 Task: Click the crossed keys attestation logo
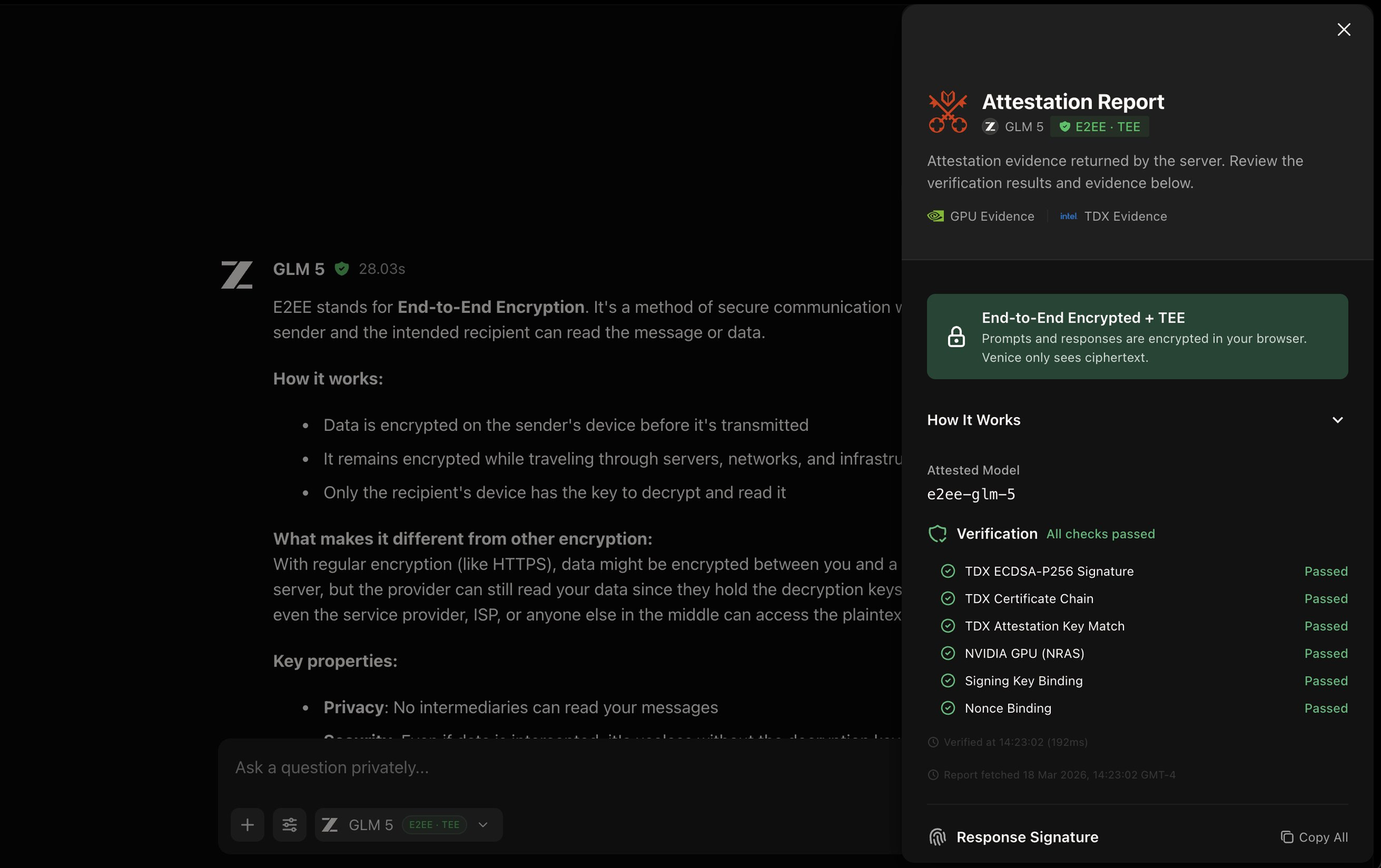[x=947, y=112]
